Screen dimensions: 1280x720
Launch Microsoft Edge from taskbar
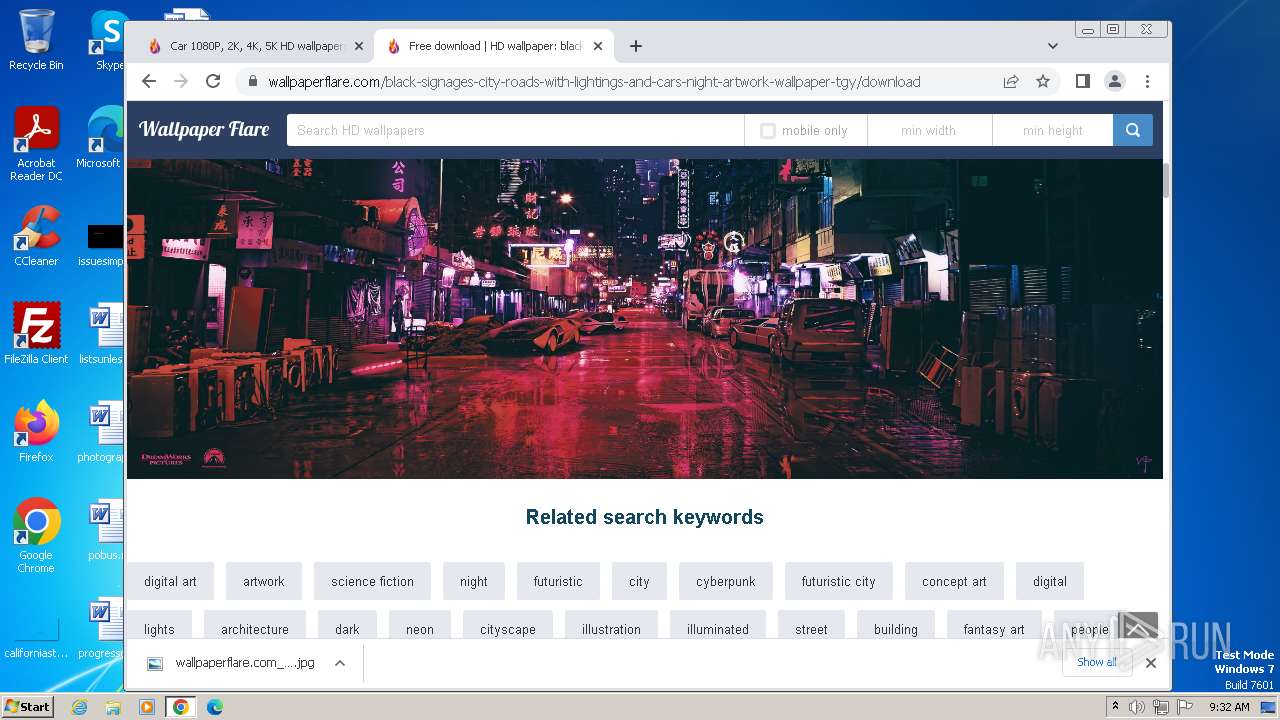[214, 707]
